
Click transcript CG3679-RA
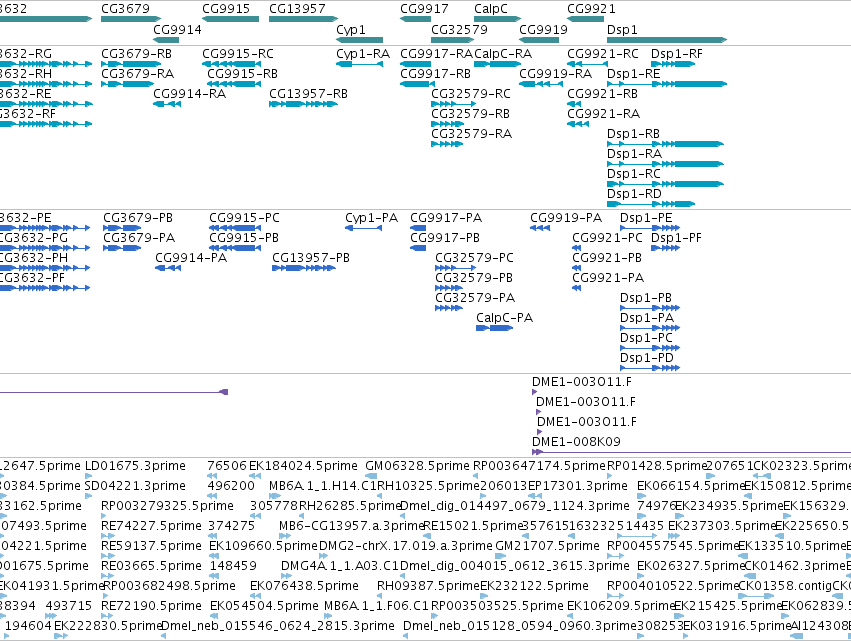(x=128, y=84)
